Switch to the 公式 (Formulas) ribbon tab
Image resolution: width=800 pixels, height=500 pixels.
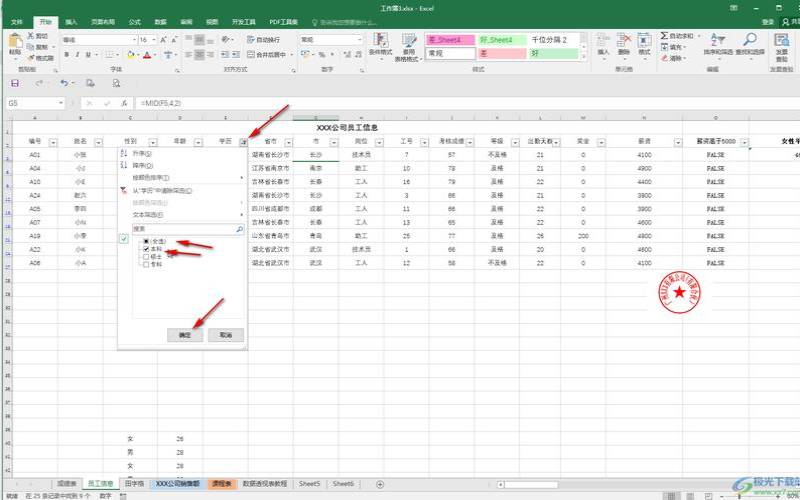coord(135,22)
